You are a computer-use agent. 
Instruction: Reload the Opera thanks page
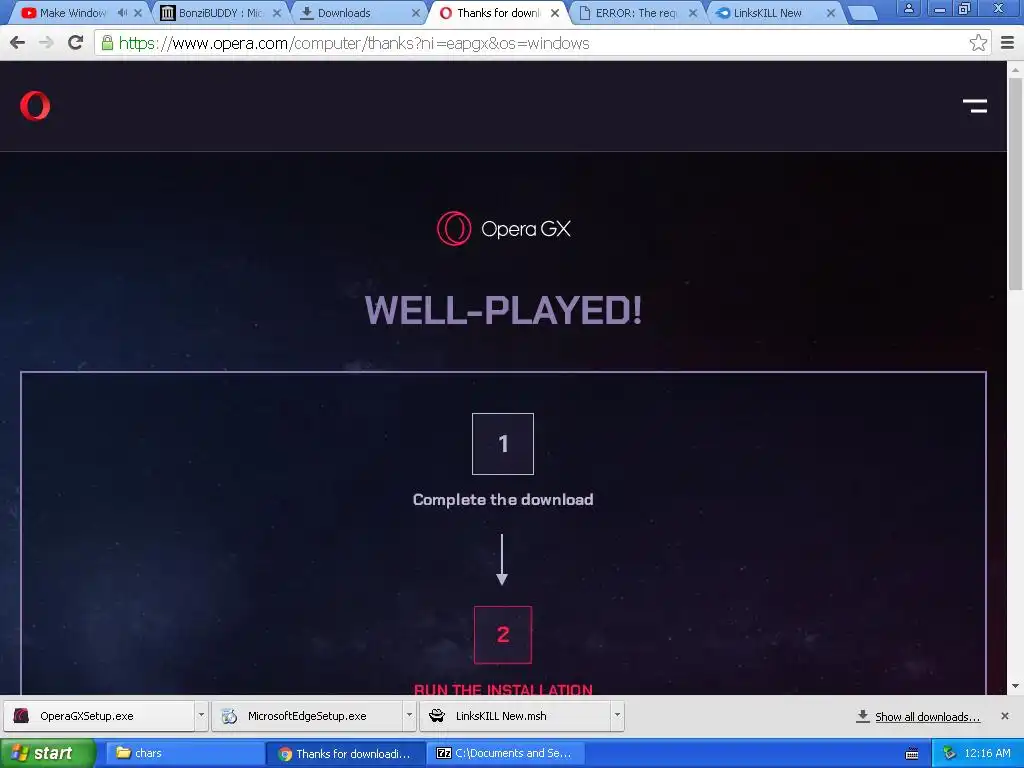(76, 42)
